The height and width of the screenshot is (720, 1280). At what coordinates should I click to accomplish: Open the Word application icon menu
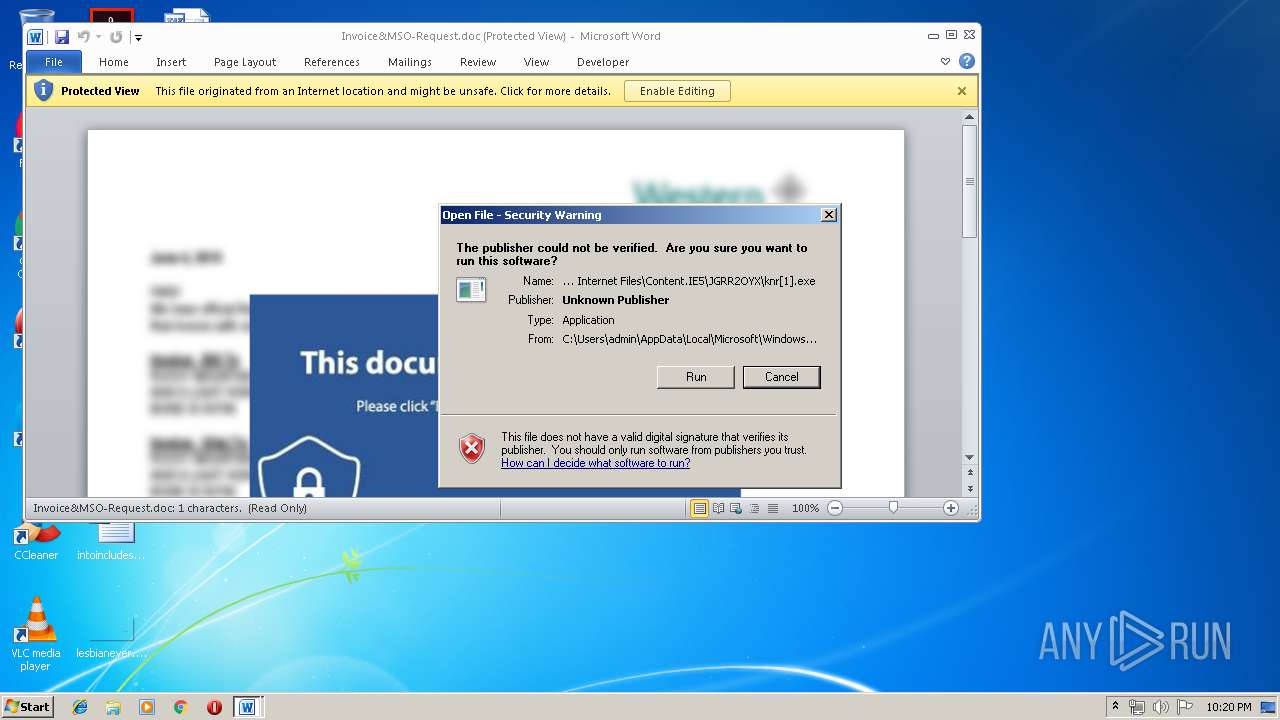pyautogui.click(x=36, y=37)
